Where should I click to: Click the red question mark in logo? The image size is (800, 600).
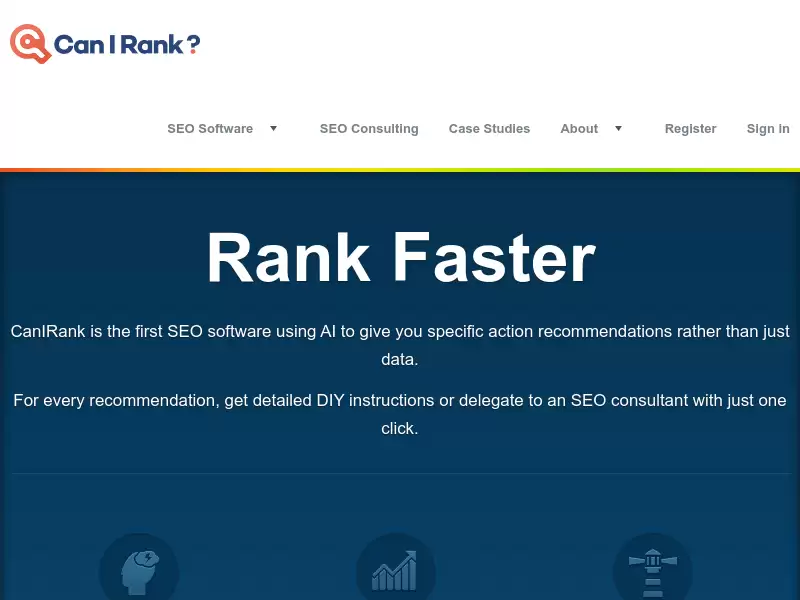(194, 44)
